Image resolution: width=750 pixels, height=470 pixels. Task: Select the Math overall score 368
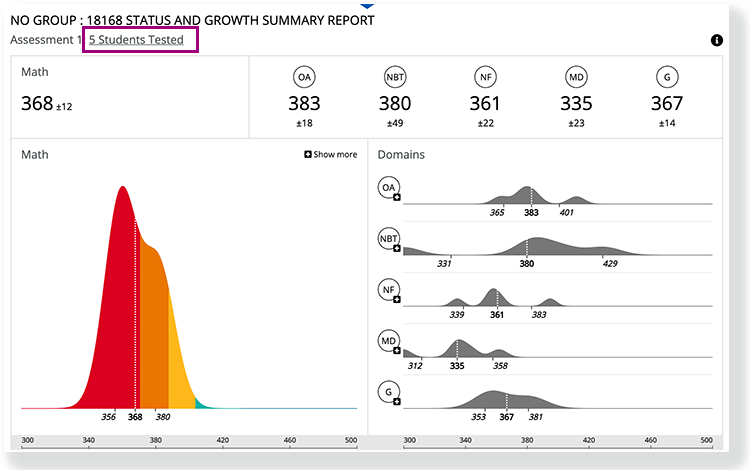[37, 103]
